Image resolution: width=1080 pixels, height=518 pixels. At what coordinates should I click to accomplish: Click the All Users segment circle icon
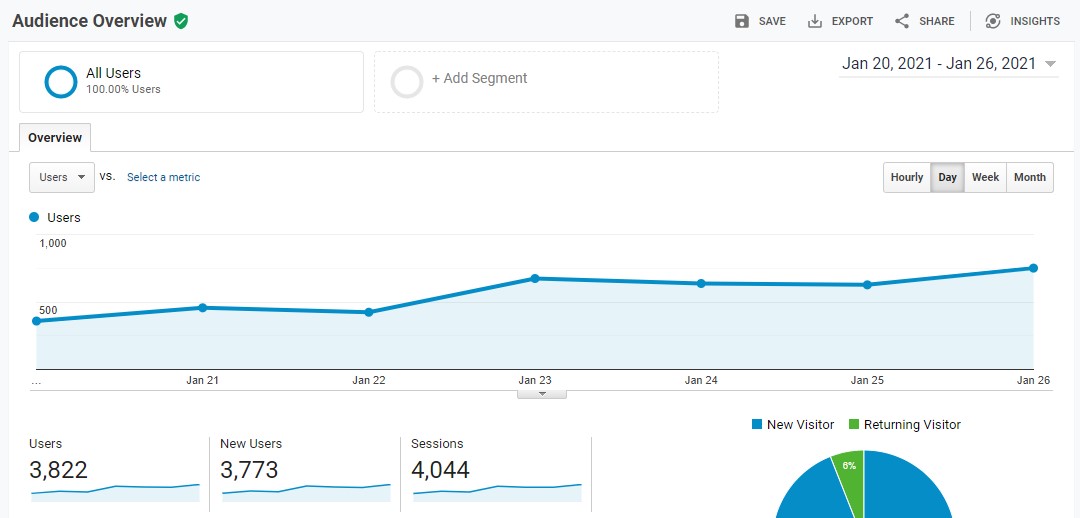click(61, 81)
